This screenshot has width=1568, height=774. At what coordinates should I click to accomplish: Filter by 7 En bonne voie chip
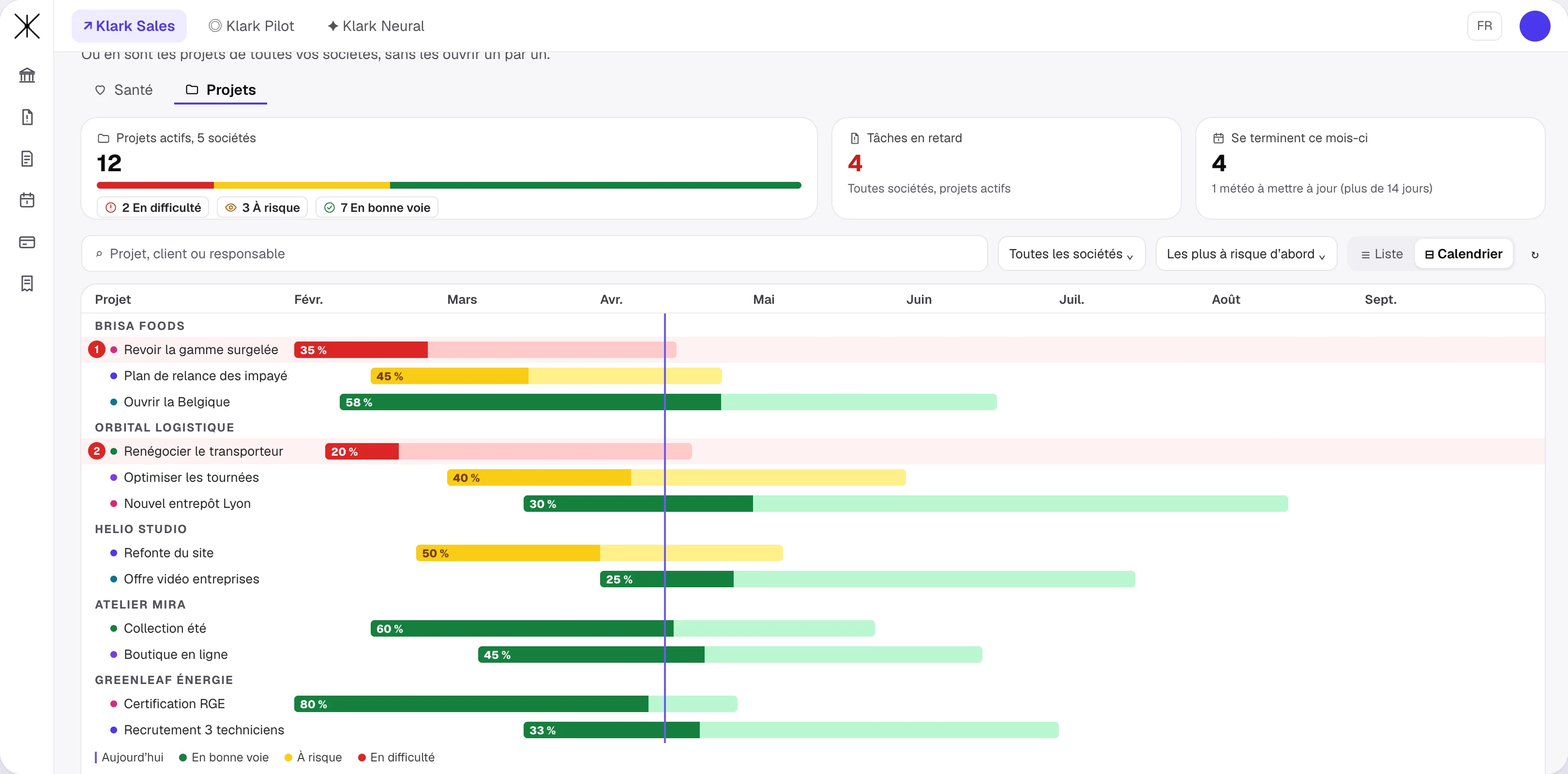tap(377, 208)
